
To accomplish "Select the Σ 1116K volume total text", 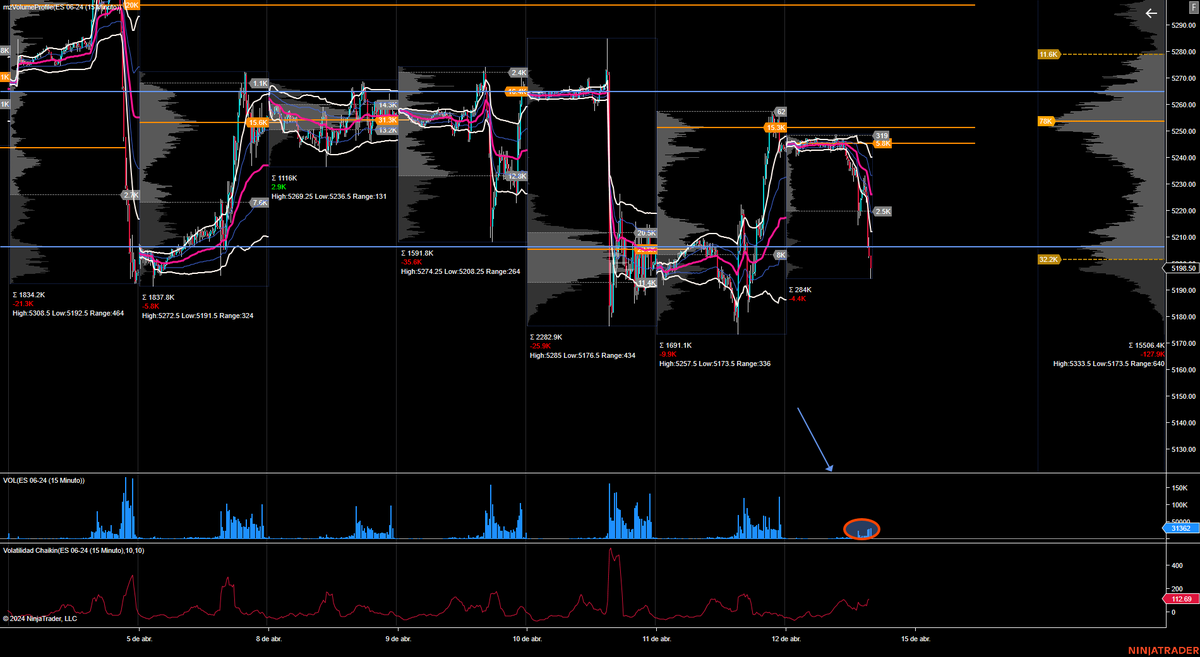I will click(285, 177).
